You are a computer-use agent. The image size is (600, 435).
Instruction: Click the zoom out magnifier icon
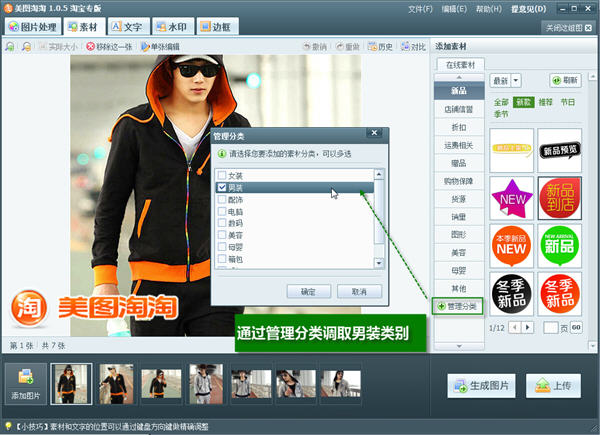click(26, 47)
